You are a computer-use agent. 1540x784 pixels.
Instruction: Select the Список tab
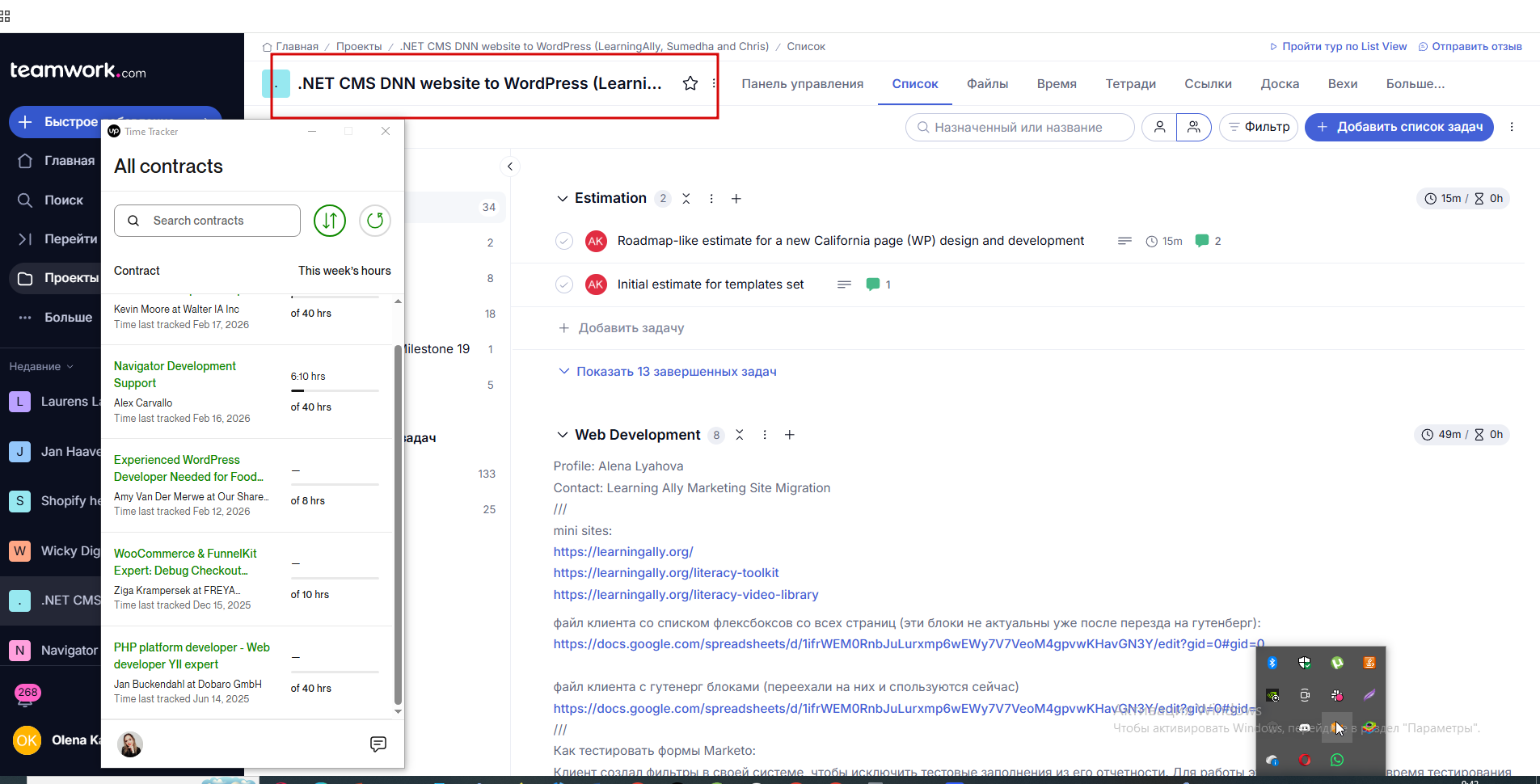915,83
